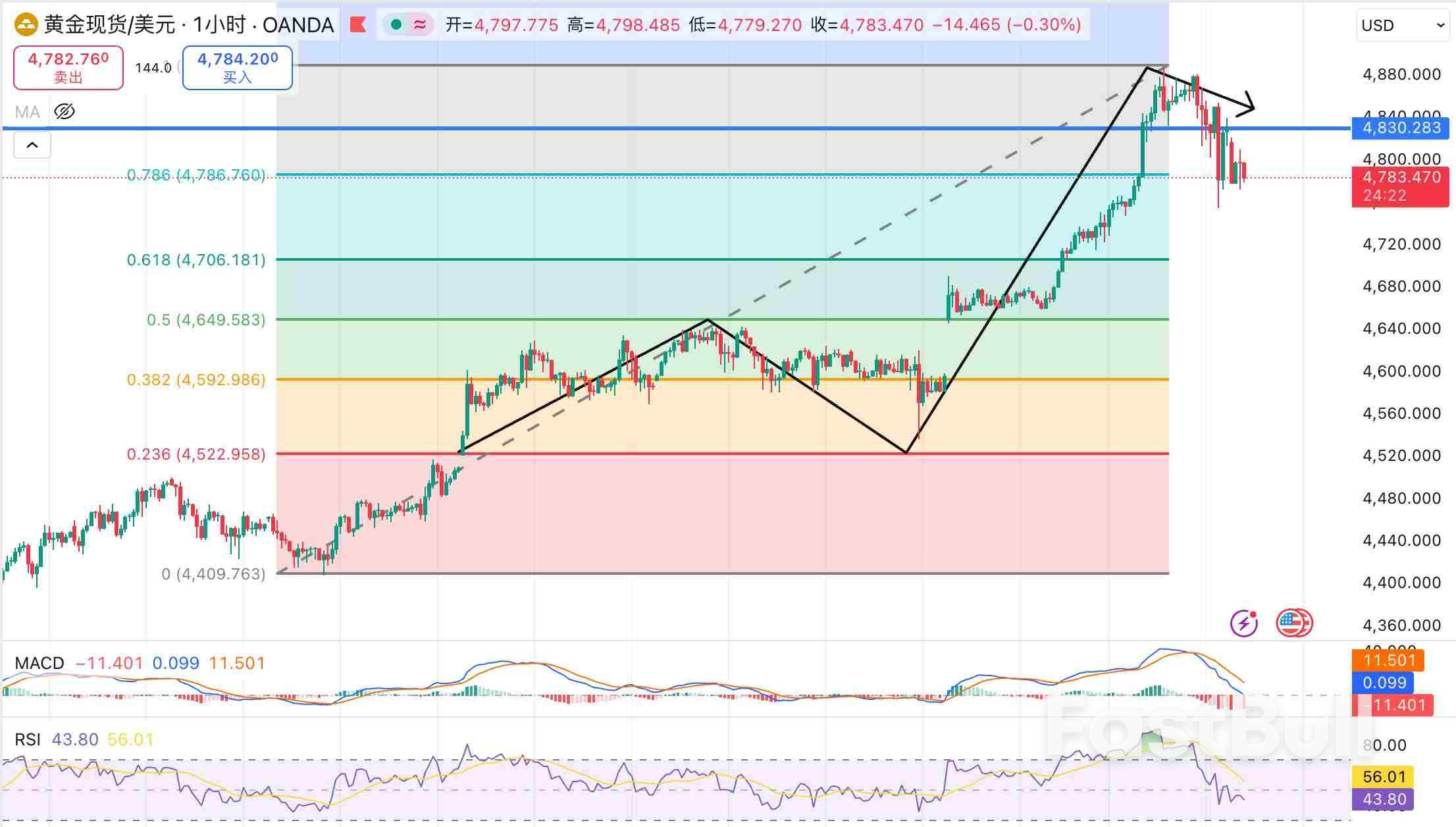Image resolution: width=1456 pixels, height=827 pixels.
Task: Collapse the indicator legend with chevron
Action: pyautogui.click(x=32, y=145)
